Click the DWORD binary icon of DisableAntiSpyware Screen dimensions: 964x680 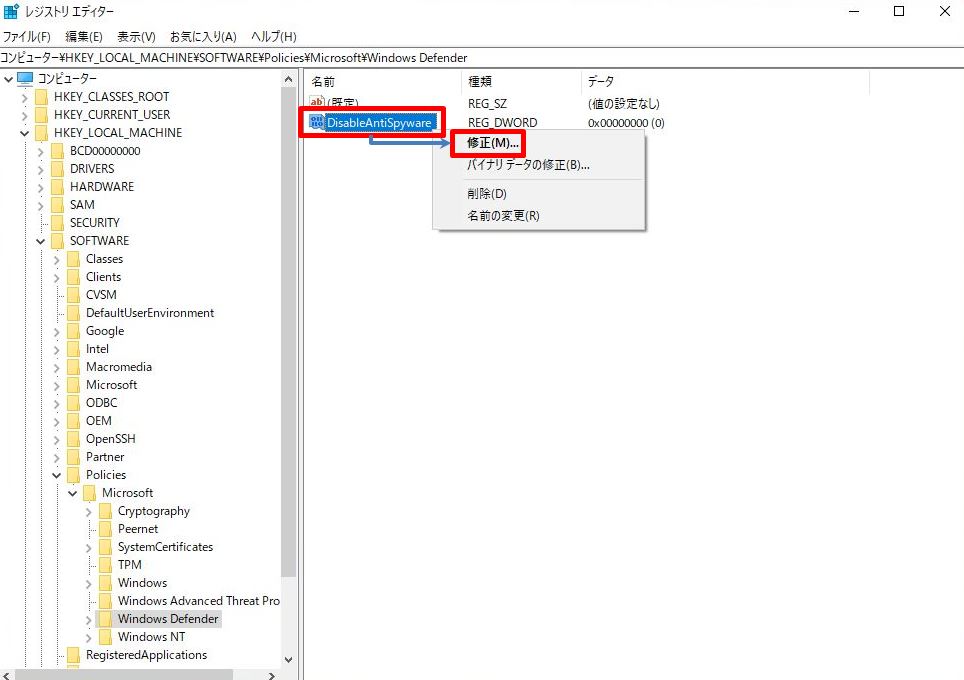(317, 122)
